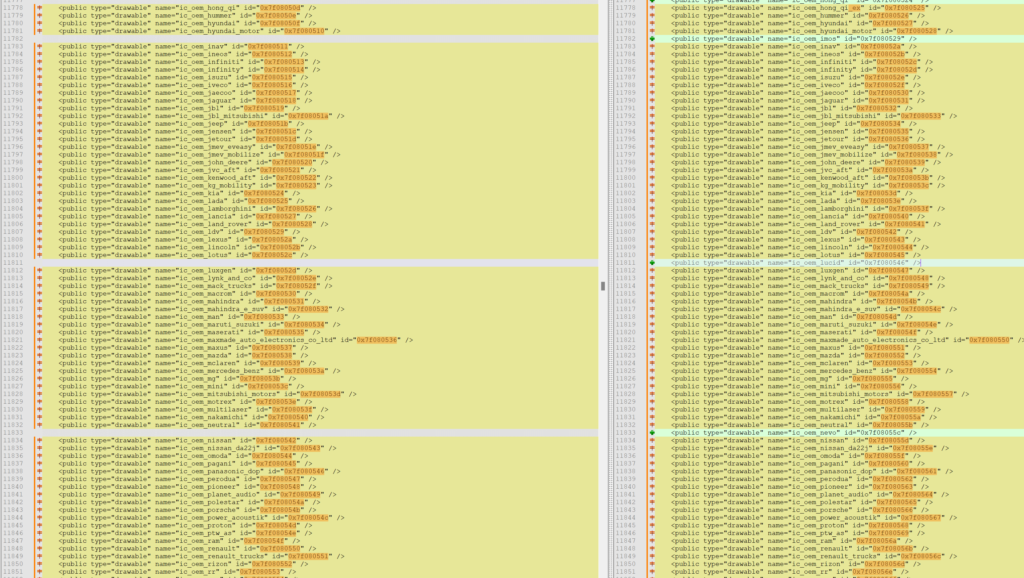Click right pane line containing ic_oem_panasonic_dop

(812, 471)
